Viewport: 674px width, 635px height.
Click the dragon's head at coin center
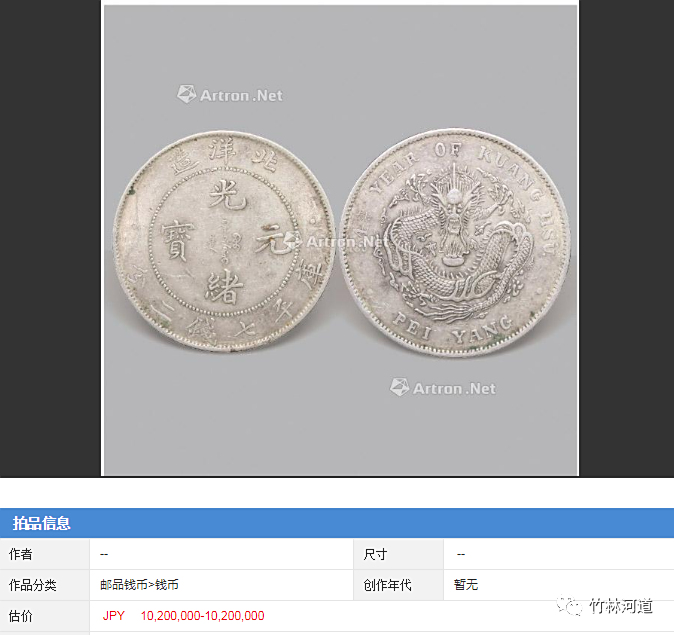452,224
